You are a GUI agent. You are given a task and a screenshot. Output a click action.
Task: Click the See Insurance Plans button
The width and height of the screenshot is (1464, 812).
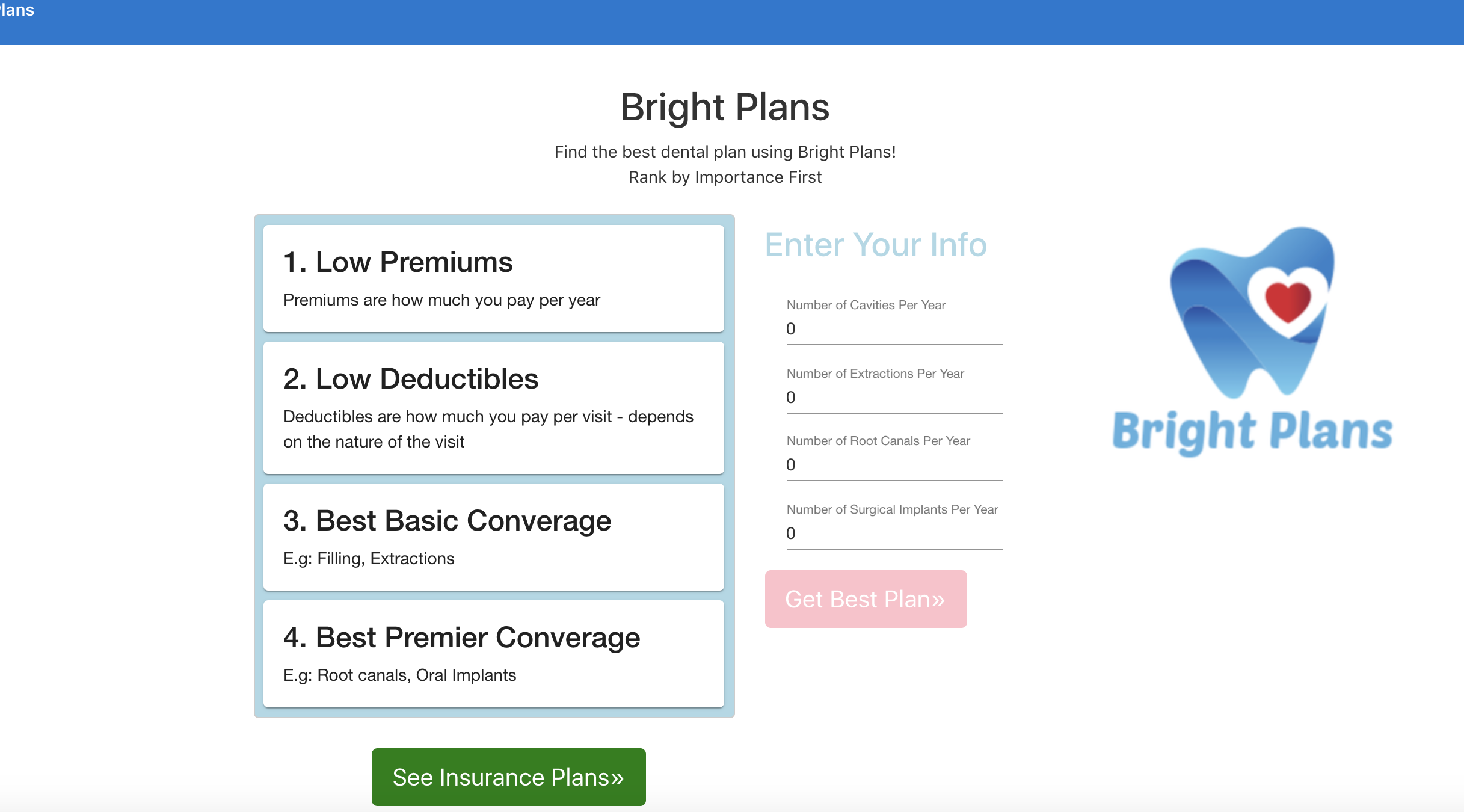pos(508,777)
